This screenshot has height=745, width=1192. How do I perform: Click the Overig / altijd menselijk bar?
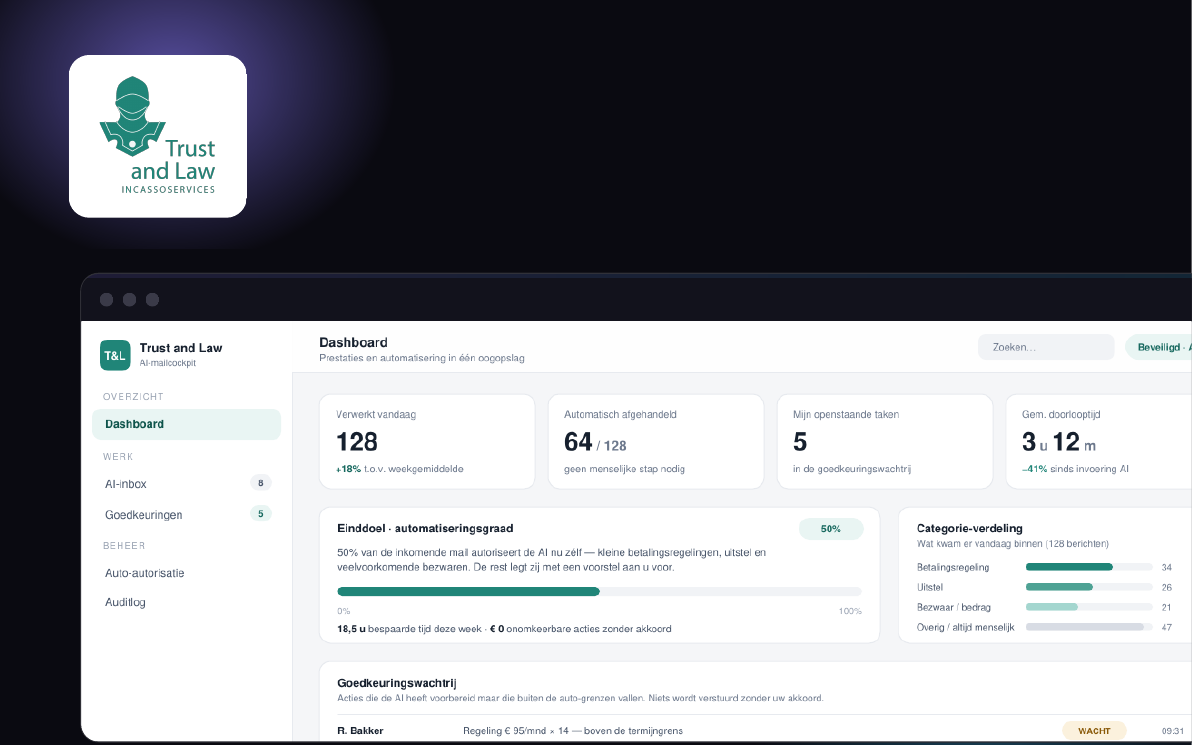[1089, 627]
